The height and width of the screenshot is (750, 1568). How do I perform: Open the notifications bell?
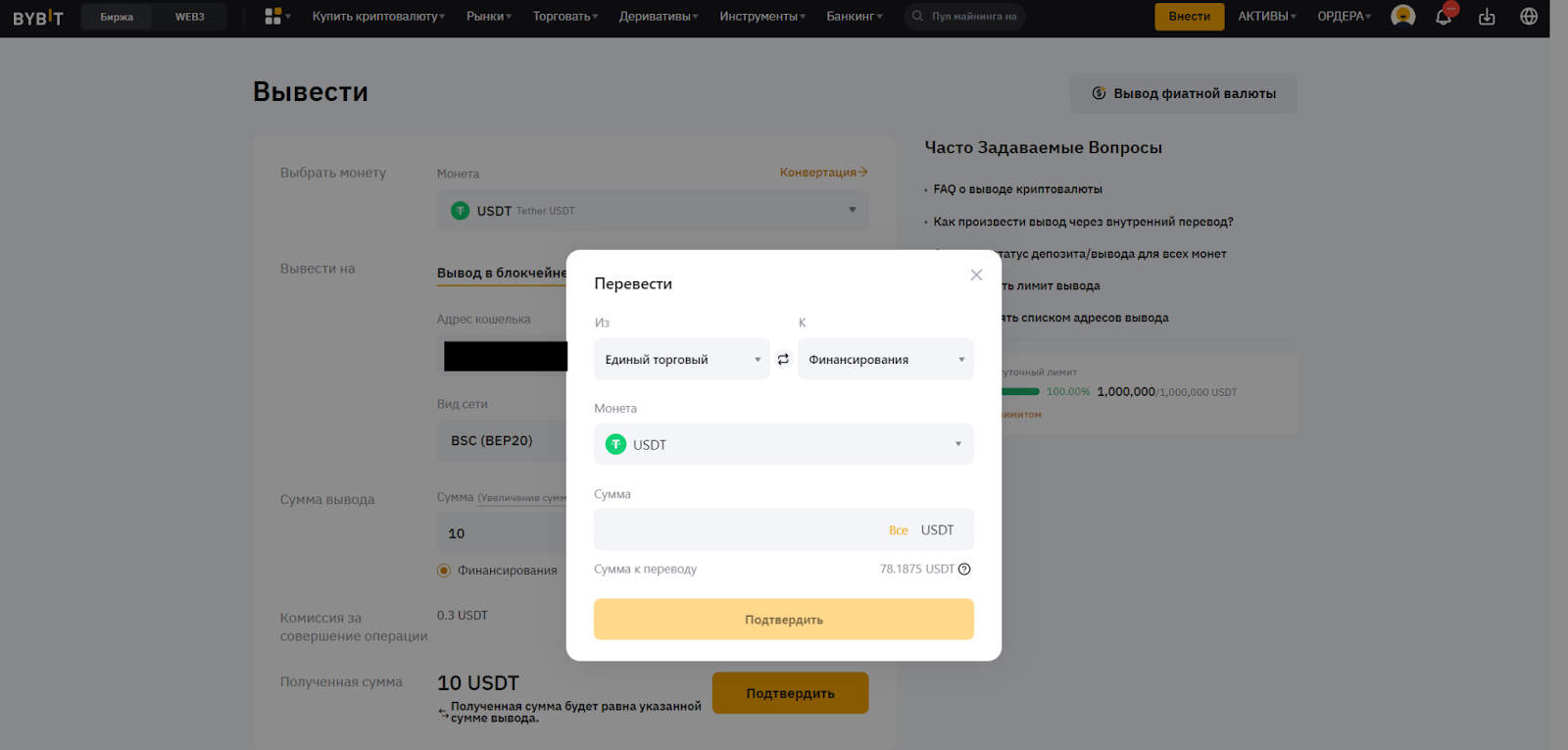click(x=1443, y=17)
